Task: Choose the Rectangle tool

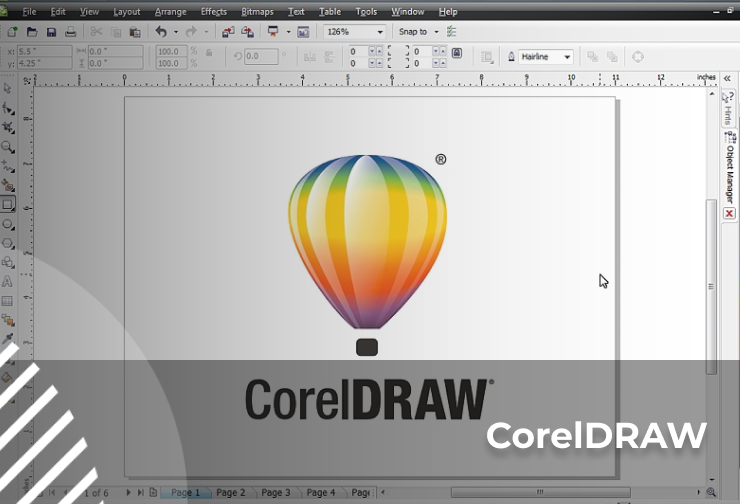Action: point(8,205)
